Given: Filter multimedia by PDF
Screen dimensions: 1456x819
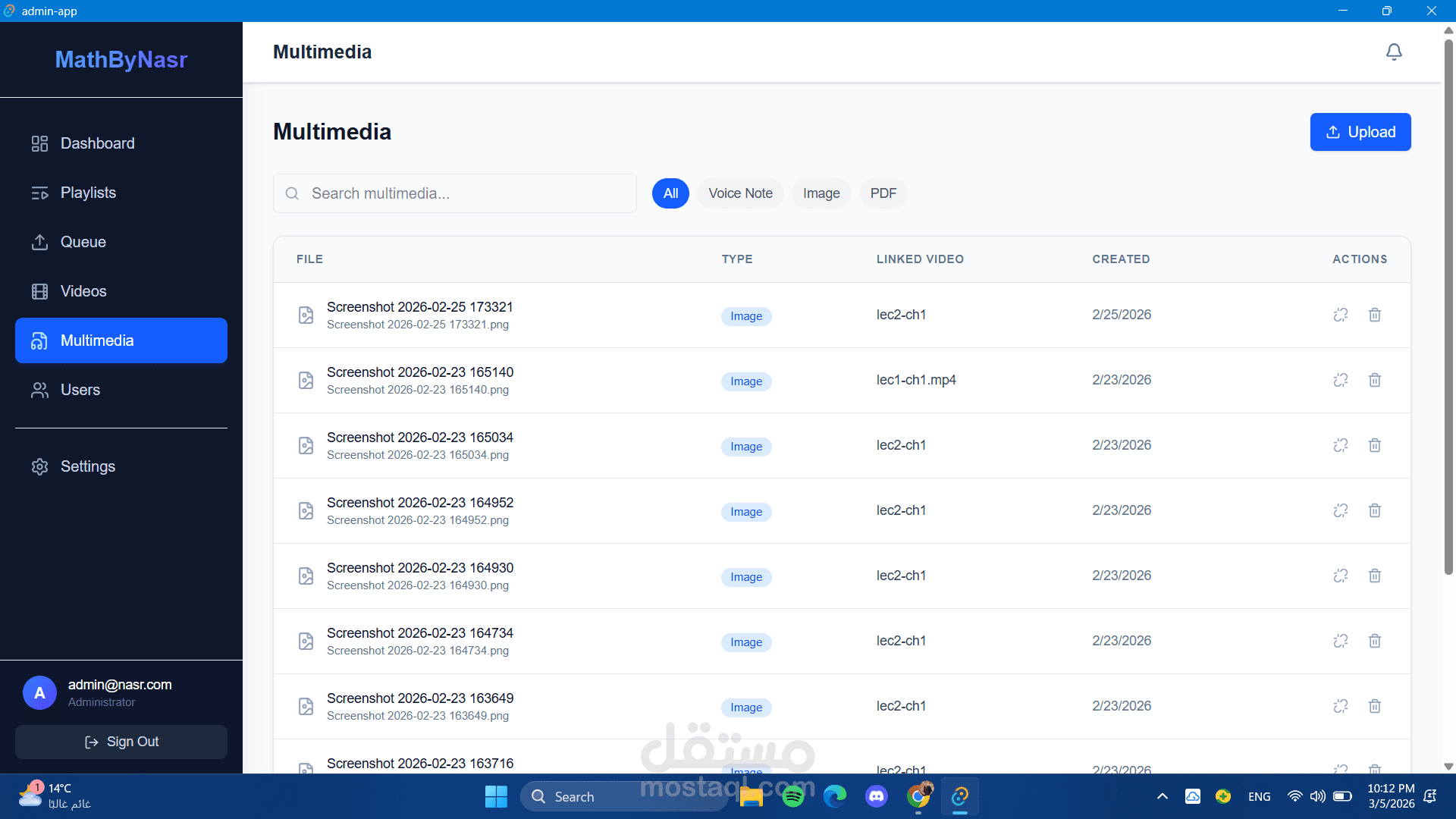Looking at the screenshot, I should (883, 193).
